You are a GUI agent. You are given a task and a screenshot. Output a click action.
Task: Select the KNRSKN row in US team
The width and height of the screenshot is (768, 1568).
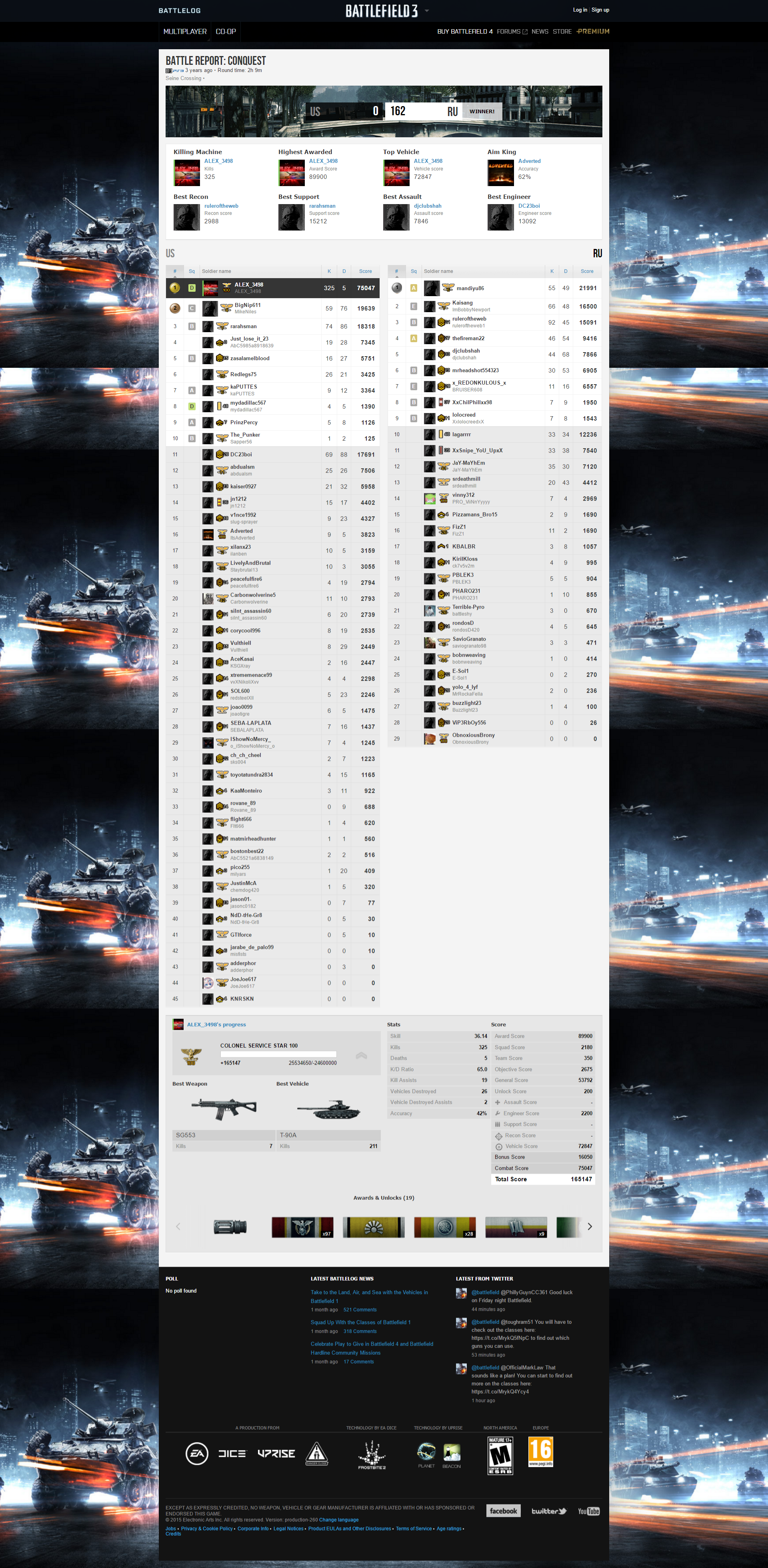[x=273, y=999]
